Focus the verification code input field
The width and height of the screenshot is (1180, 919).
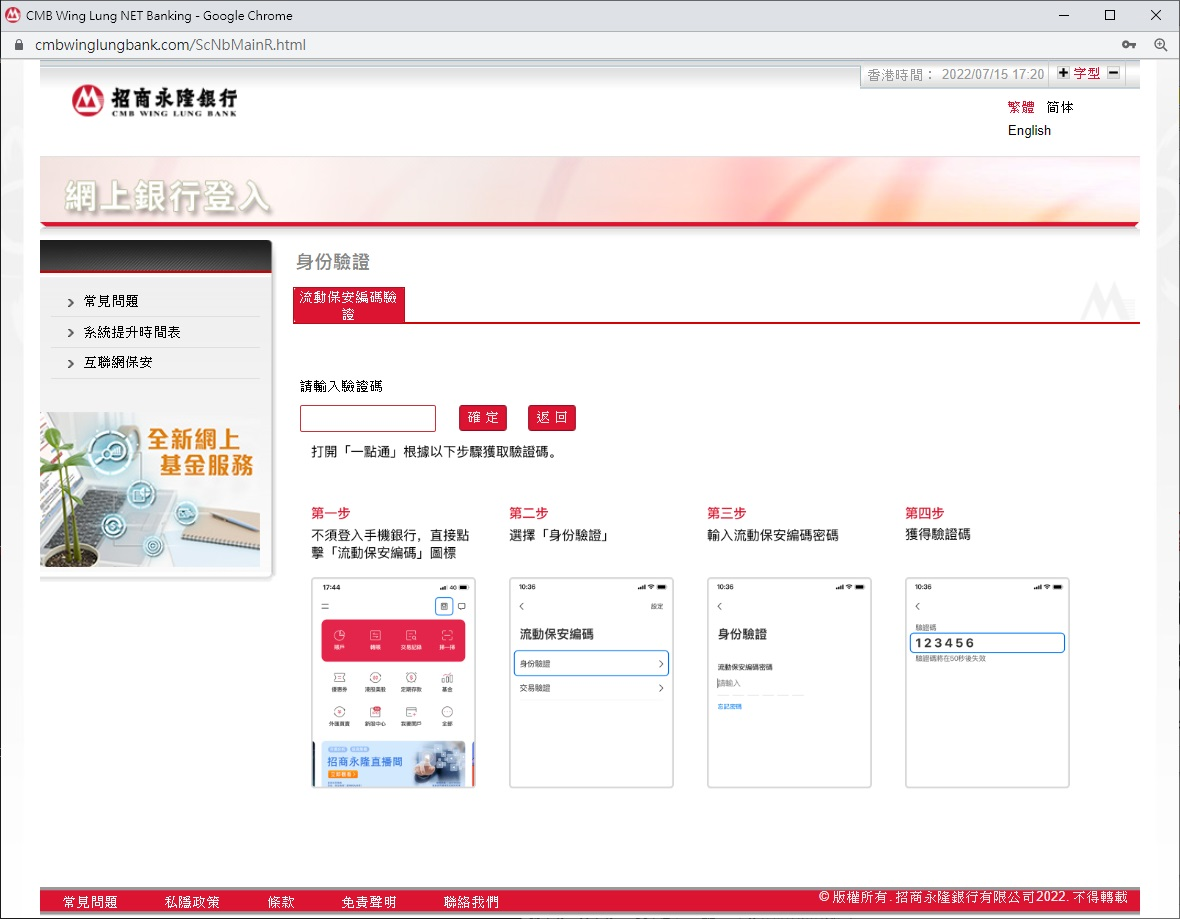pyautogui.click(x=368, y=418)
